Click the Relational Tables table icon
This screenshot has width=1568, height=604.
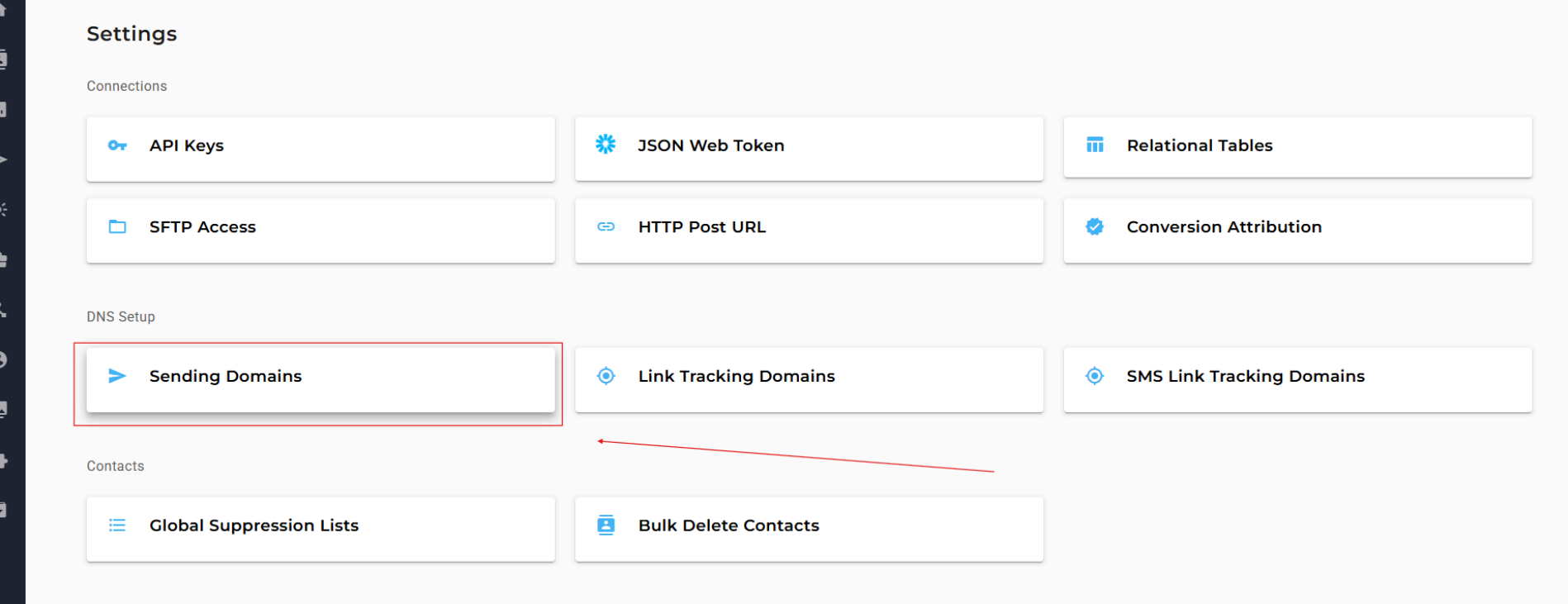(x=1095, y=145)
